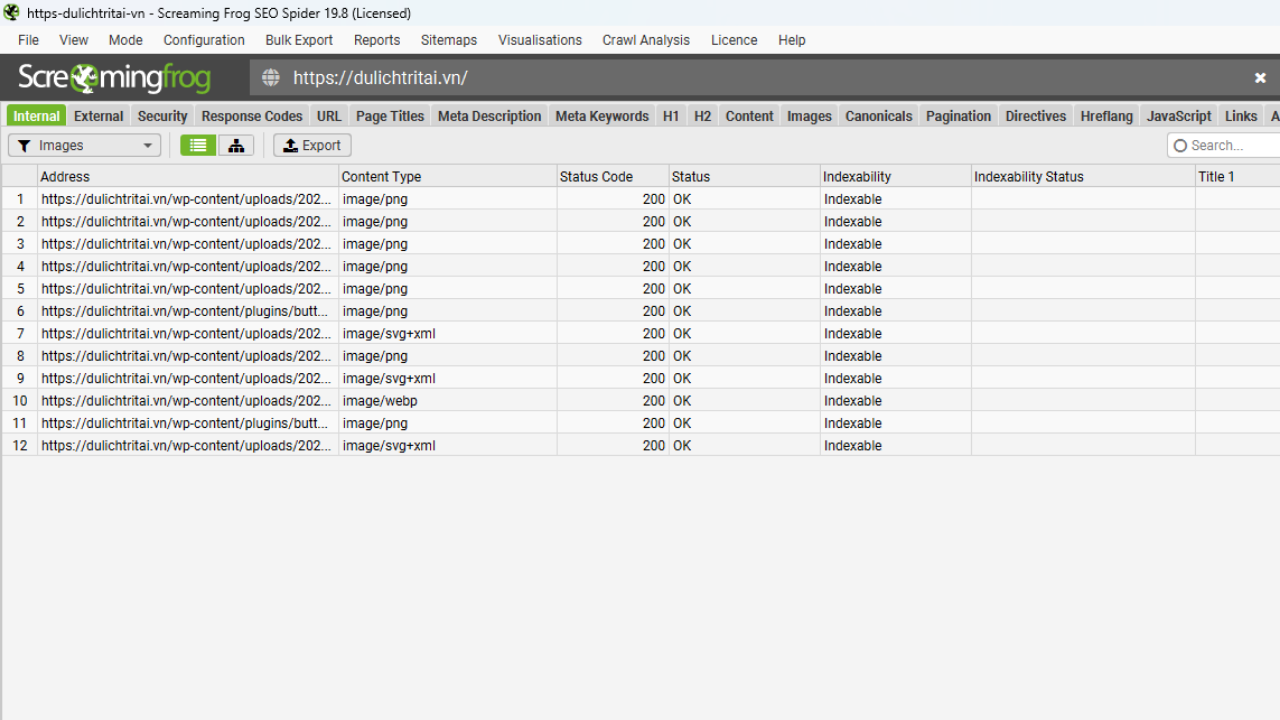Click the funnel filter icon

(25, 146)
